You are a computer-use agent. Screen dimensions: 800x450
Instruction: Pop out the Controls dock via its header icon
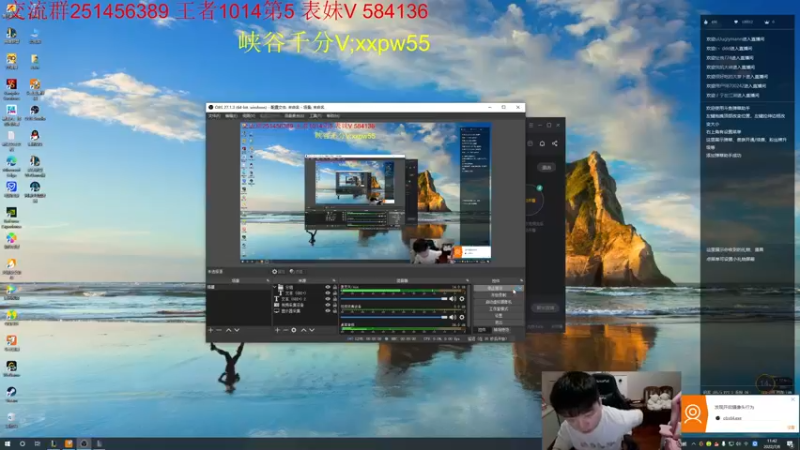coord(521,281)
